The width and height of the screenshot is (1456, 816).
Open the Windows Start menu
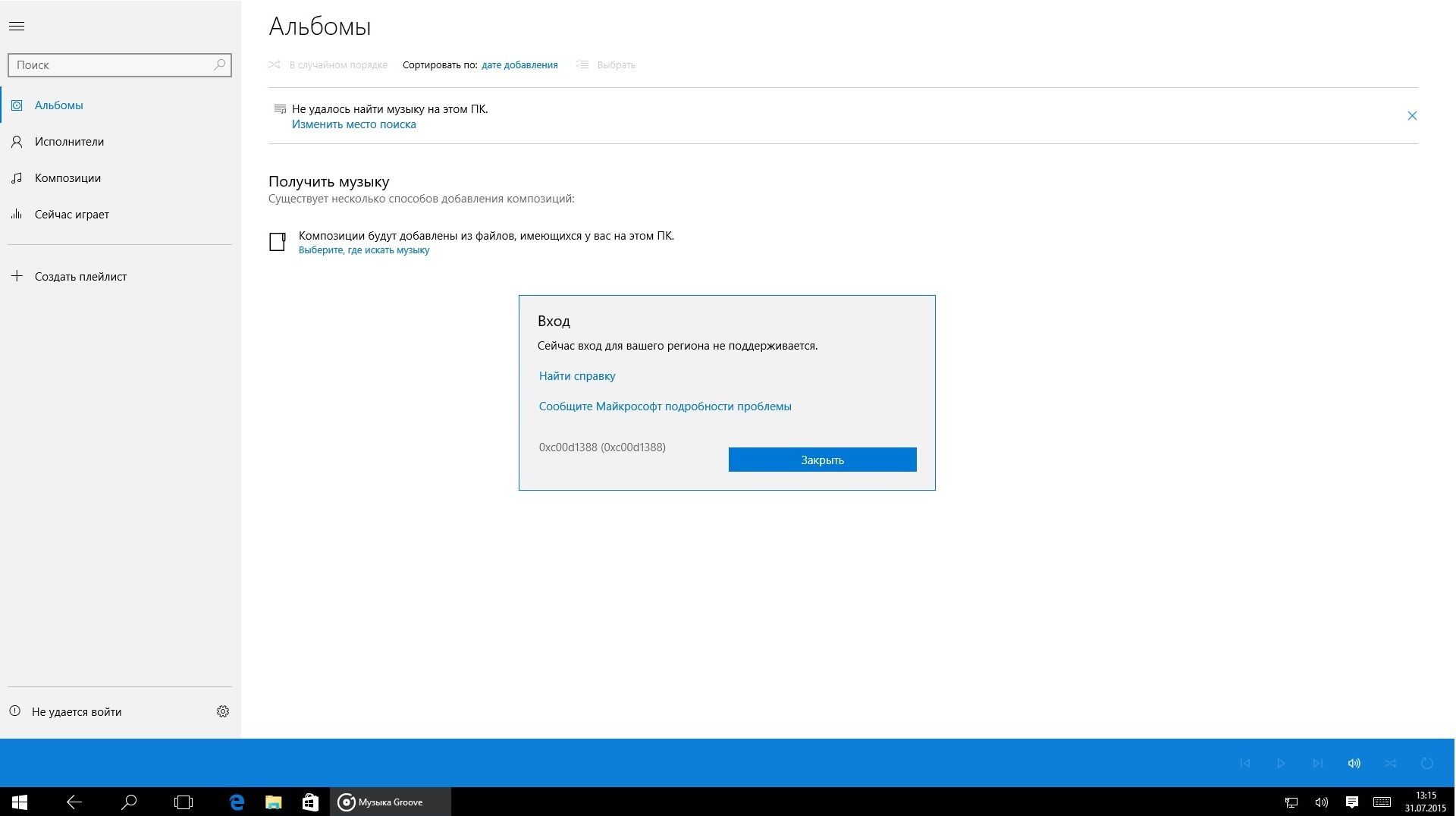(20, 802)
